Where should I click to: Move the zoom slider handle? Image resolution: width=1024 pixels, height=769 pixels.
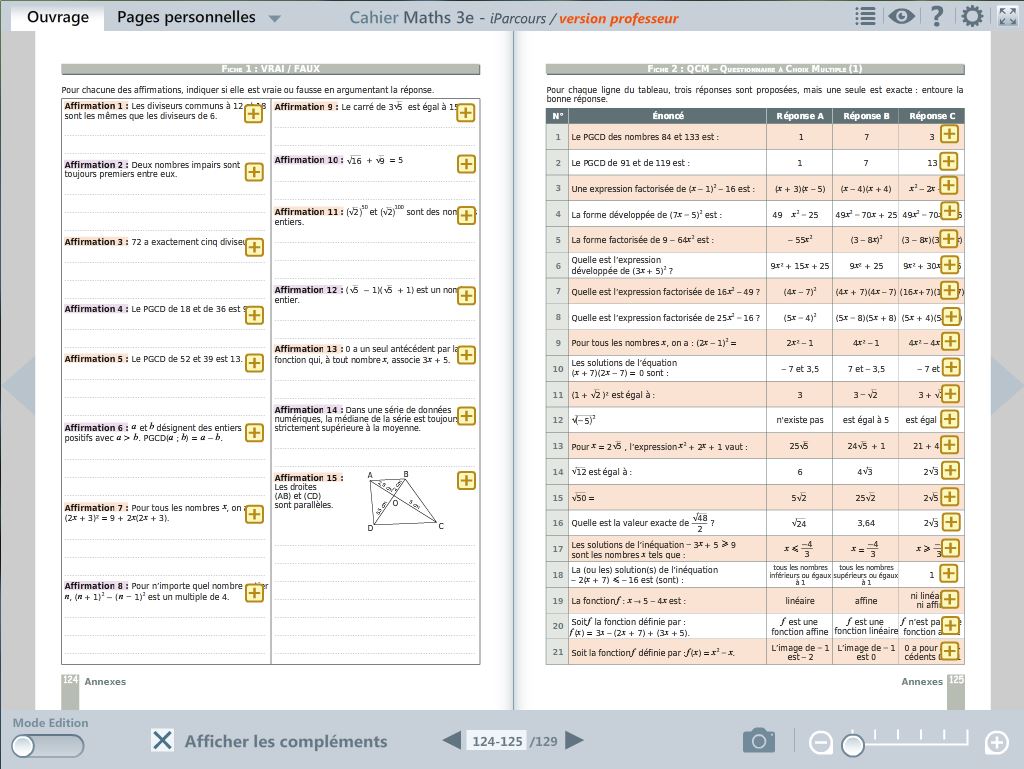point(852,744)
